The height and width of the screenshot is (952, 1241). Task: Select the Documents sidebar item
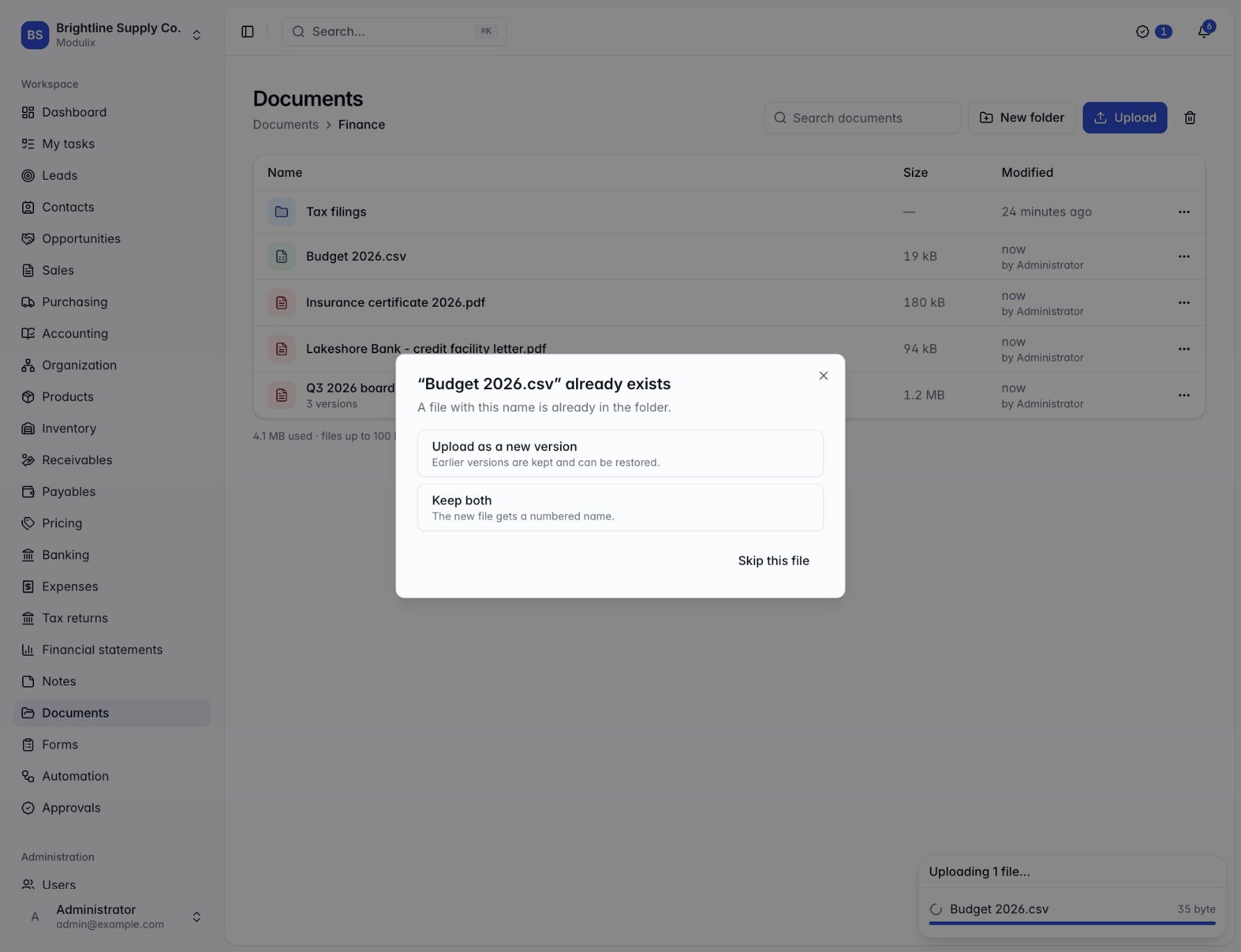tap(112, 713)
